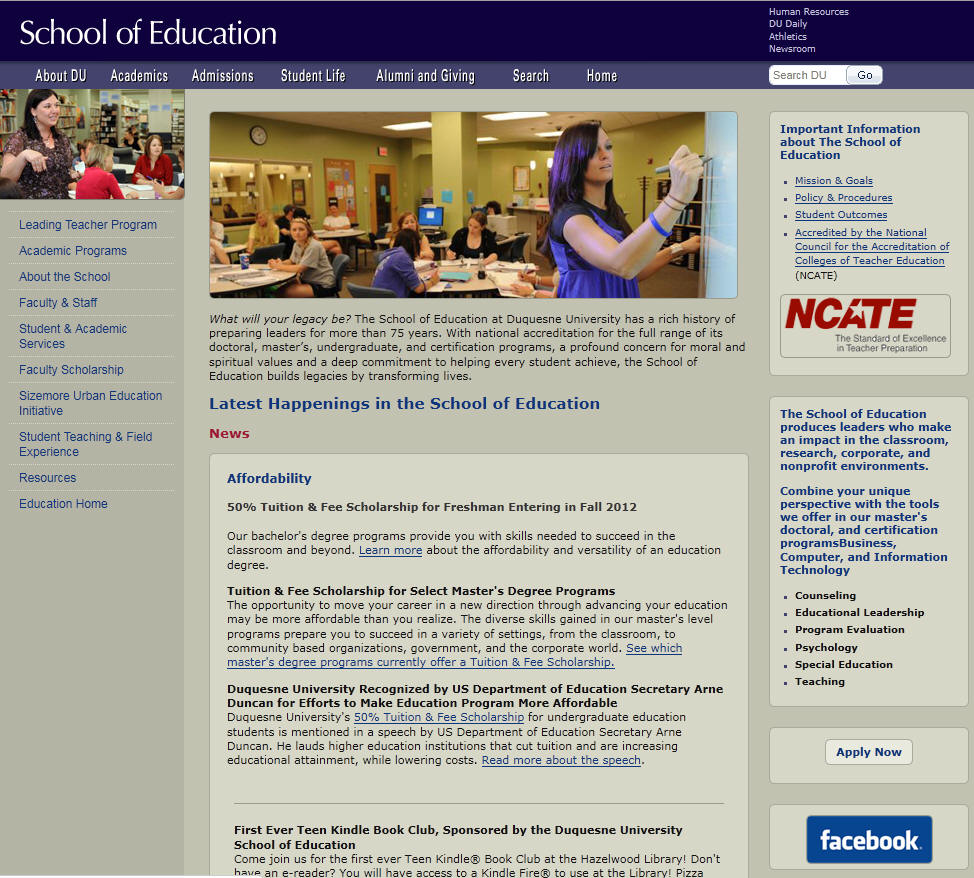The image size is (974, 878).
Task: Click the red News heading
Action: (229, 434)
